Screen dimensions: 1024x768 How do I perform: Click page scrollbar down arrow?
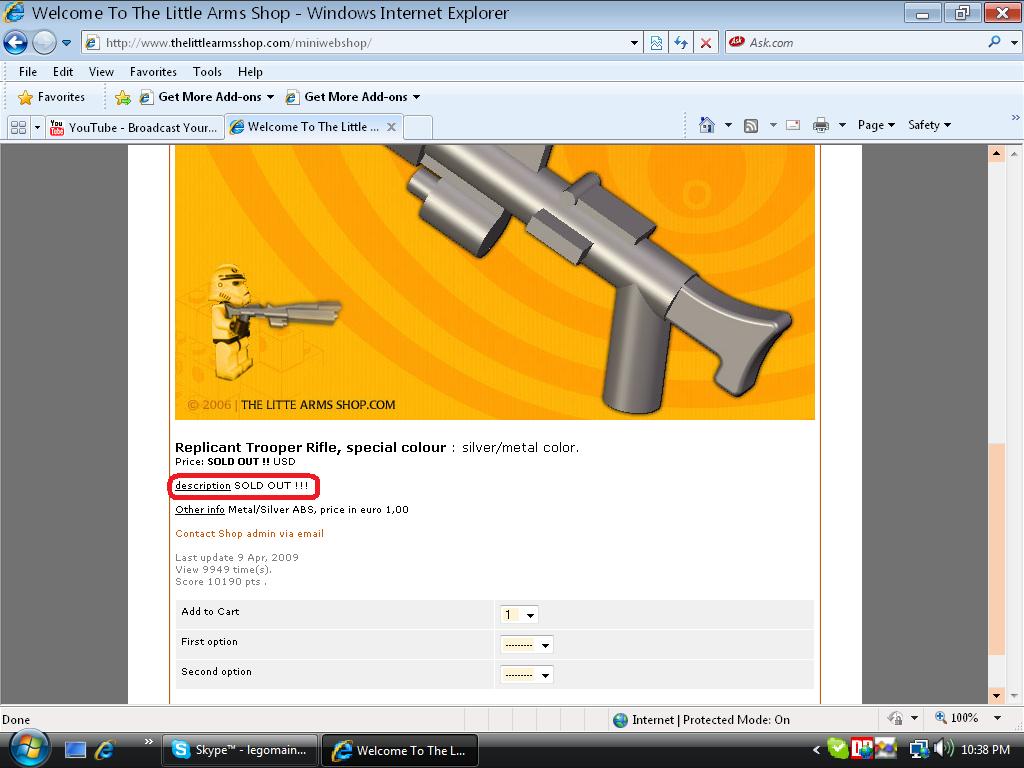pyautogui.click(x=997, y=695)
